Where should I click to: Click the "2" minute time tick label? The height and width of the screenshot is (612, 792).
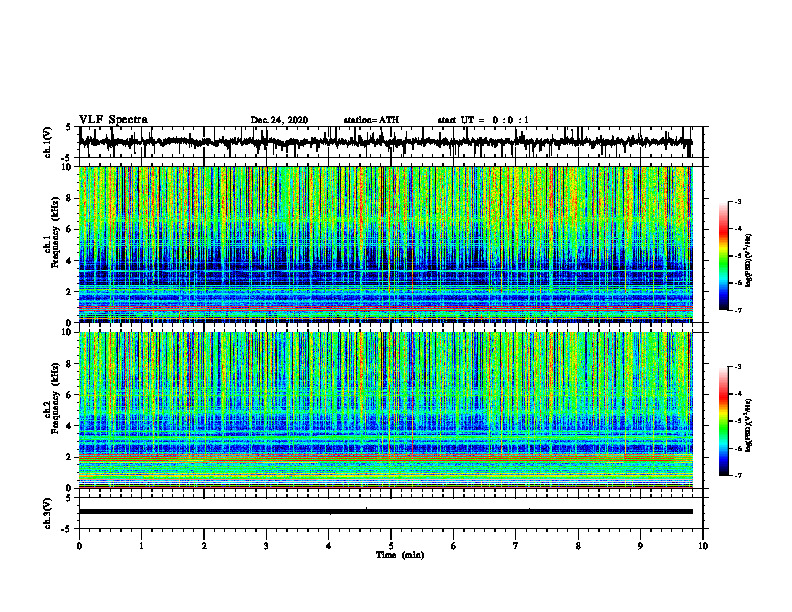[204, 546]
